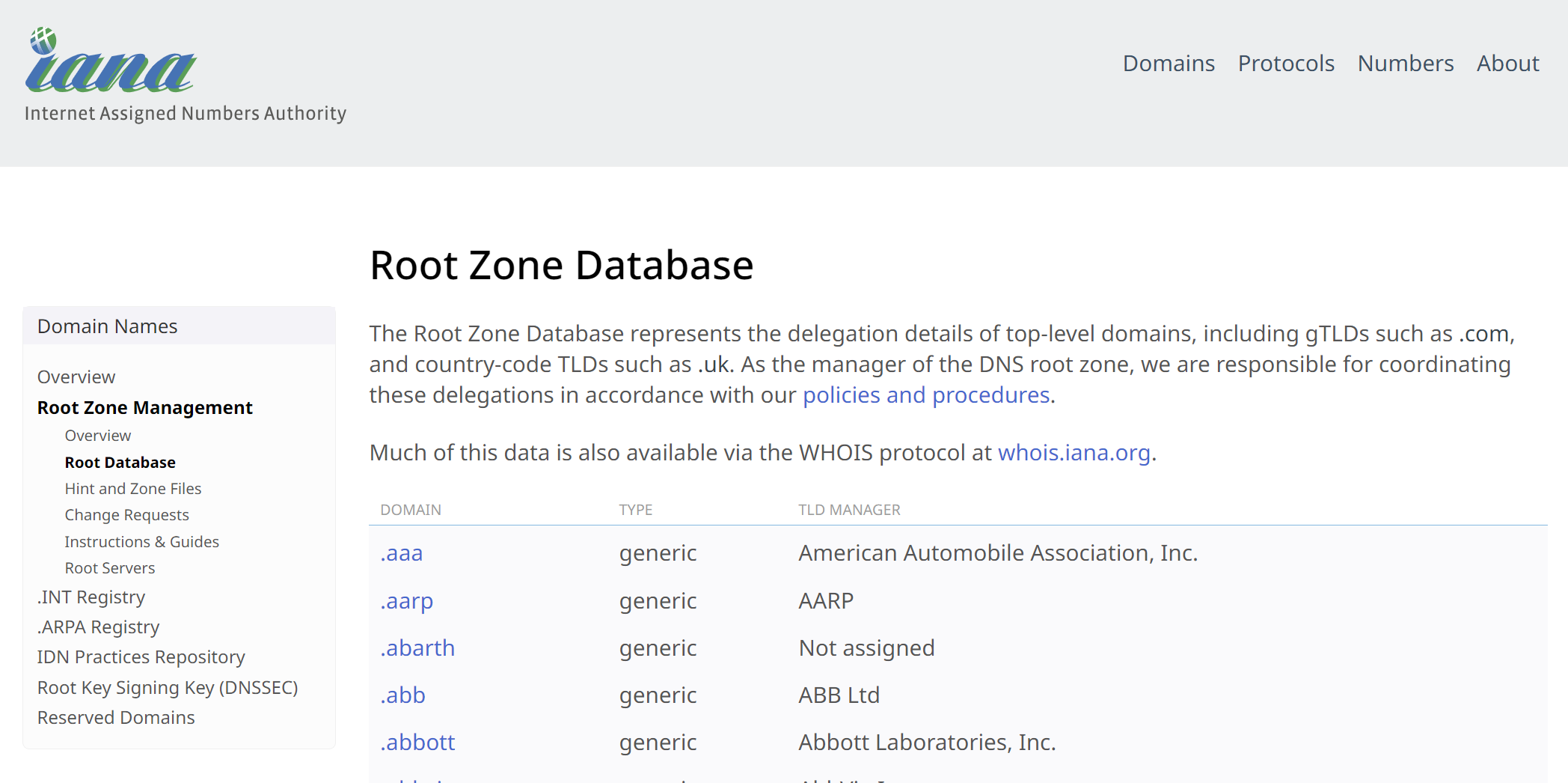
Task: Click the AARP manager cell
Action: click(x=826, y=601)
